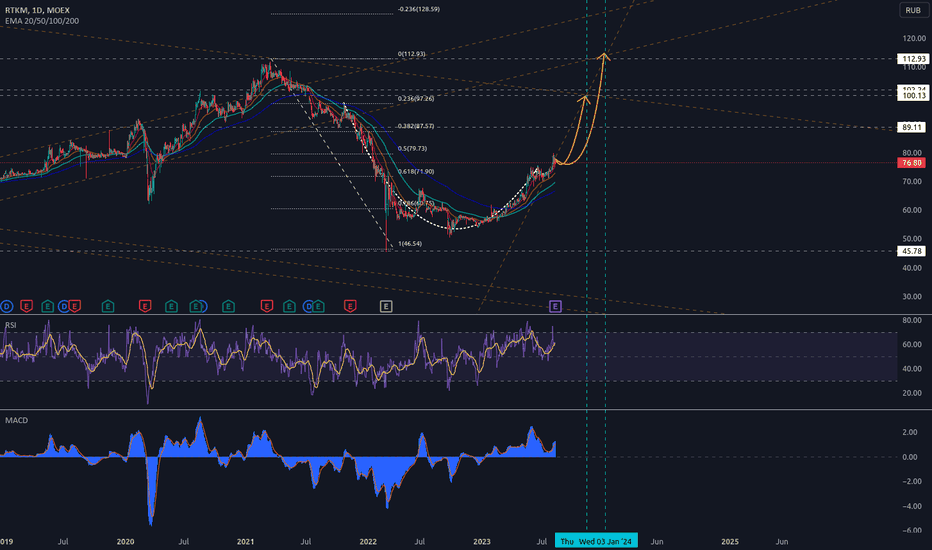This screenshot has height=550, width=932.
Task: Select the RSI indicator label
Action: 11,325
